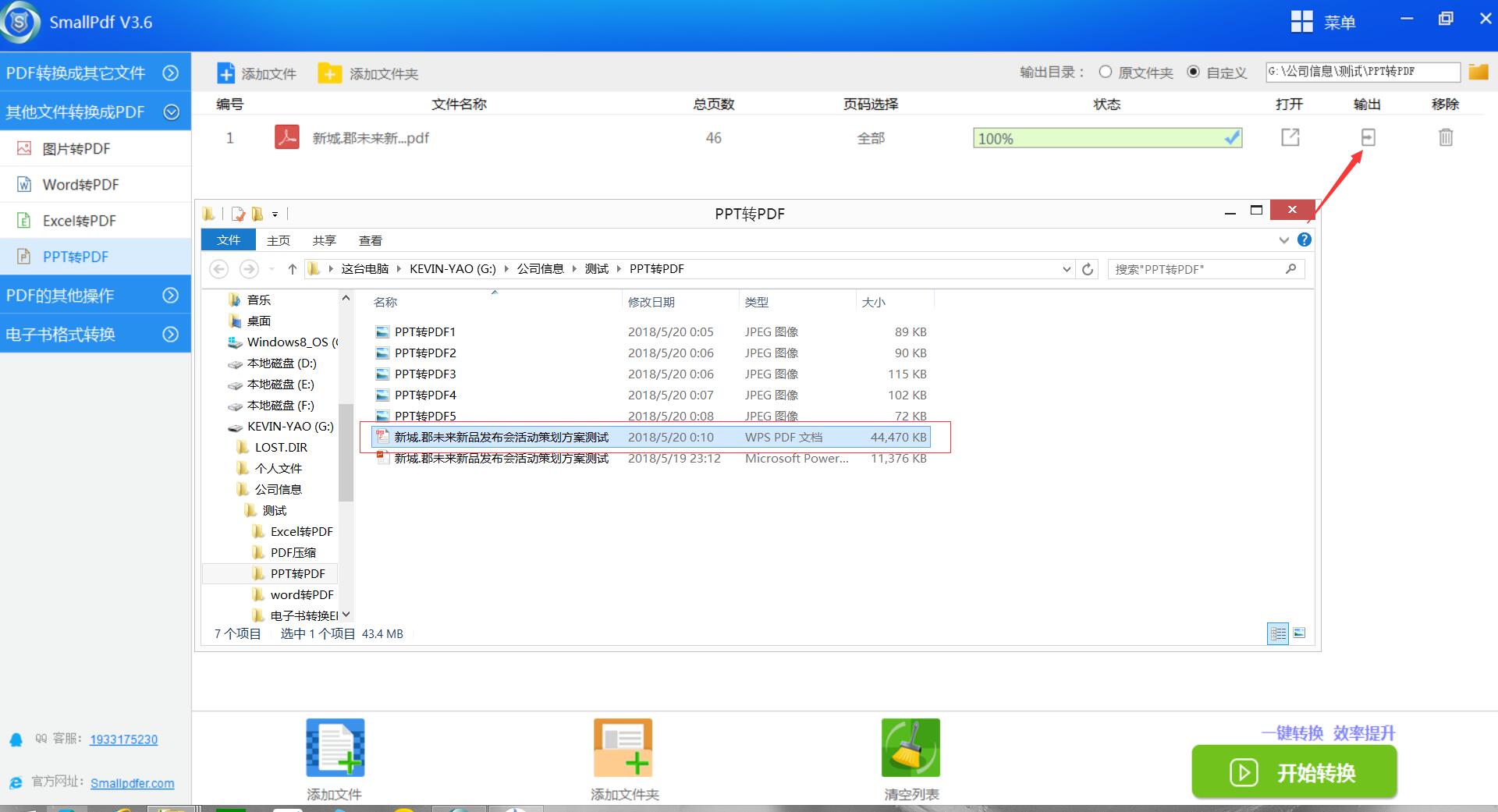Click 公司信息 breadcrumb arrow in address bar
The width and height of the screenshot is (1498, 812).
click(574, 269)
